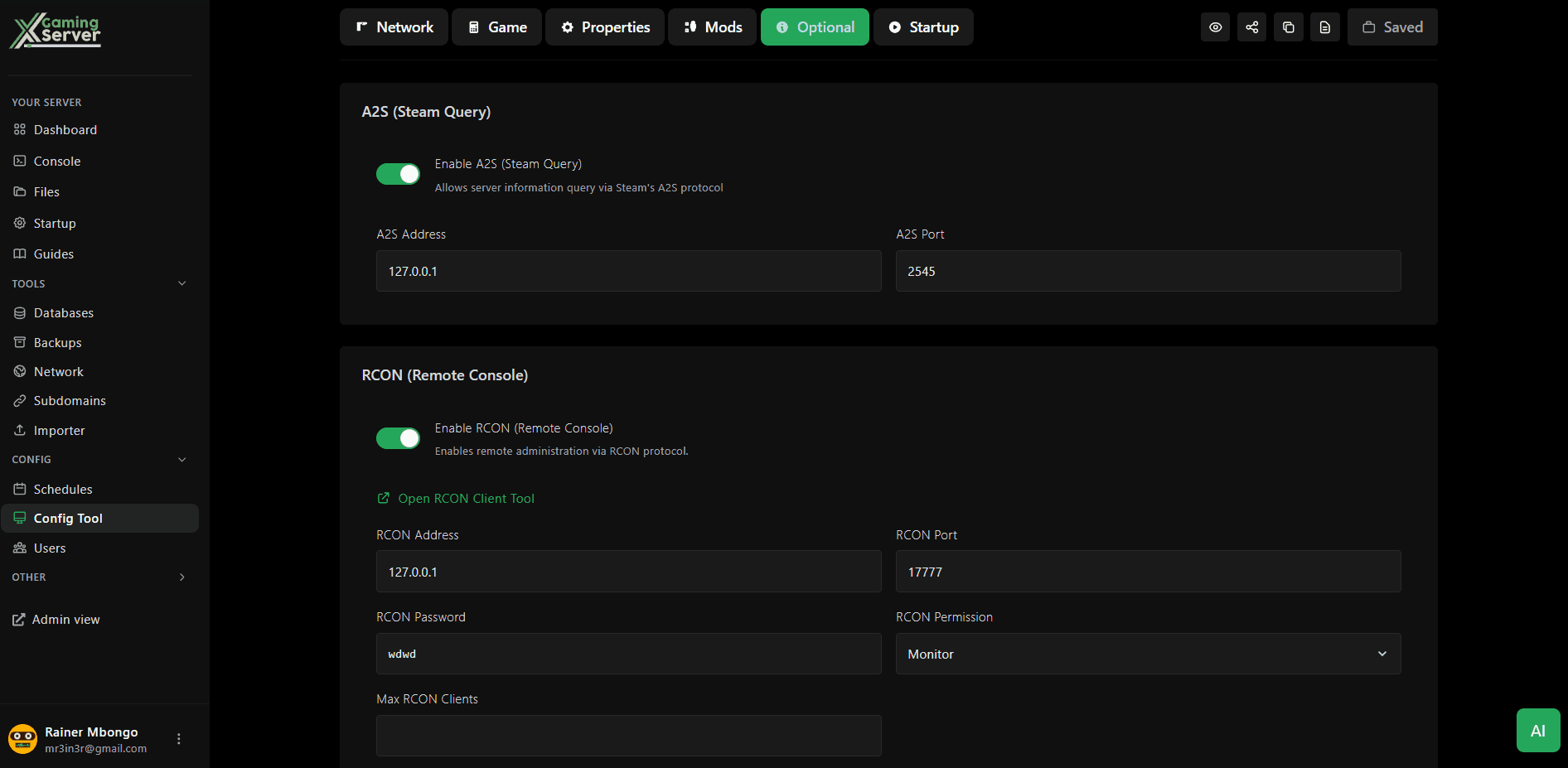This screenshot has height=768, width=1568.
Task: Click the copy config icon
Action: (1288, 27)
